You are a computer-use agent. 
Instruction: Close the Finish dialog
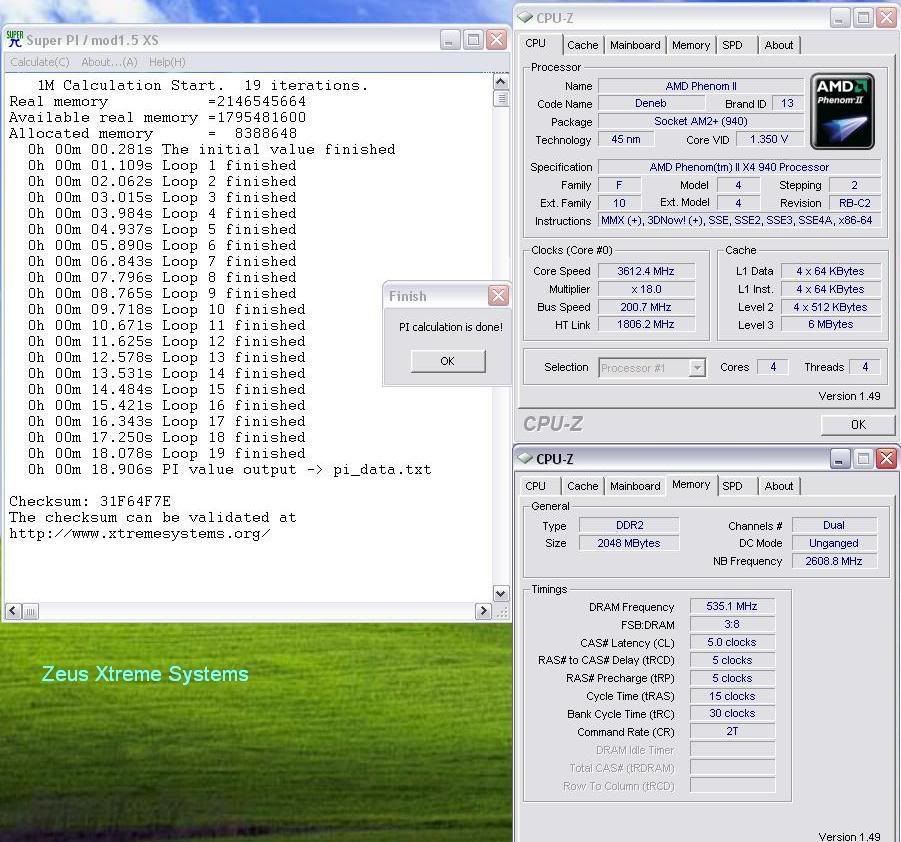pyautogui.click(x=498, y=295)
